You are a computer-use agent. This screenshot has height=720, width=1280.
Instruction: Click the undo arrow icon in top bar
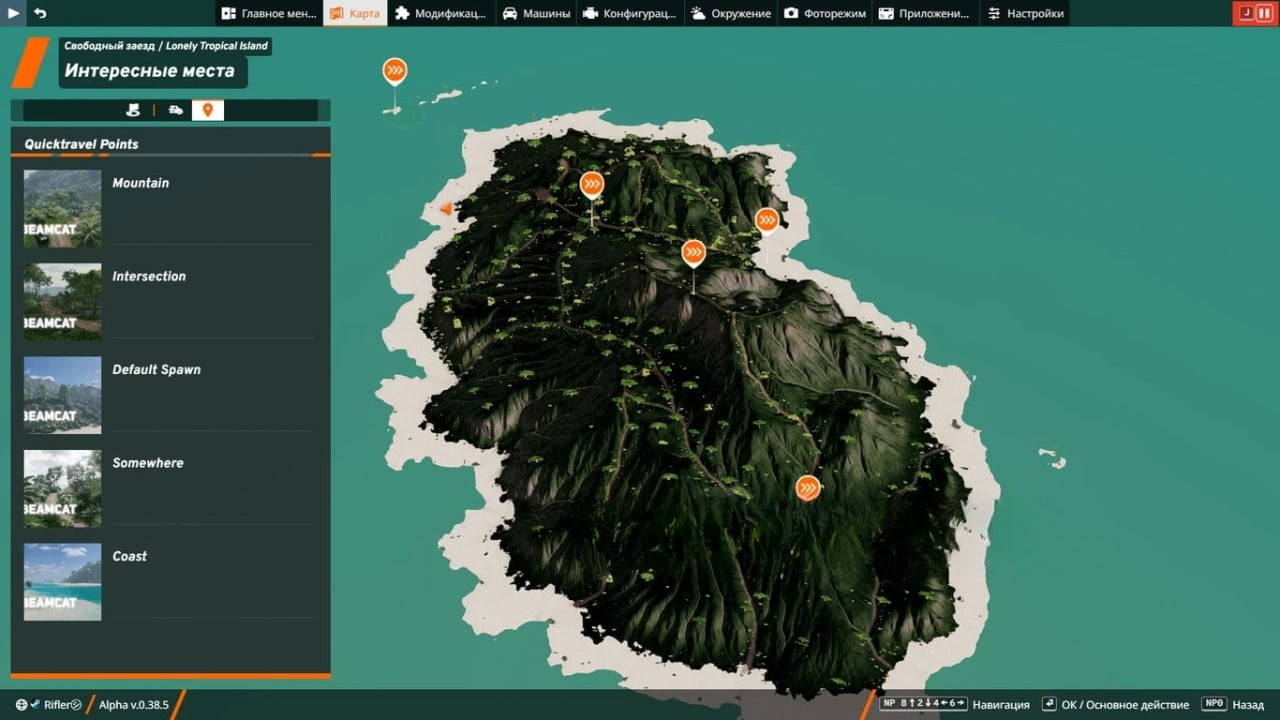coord(40,13)
